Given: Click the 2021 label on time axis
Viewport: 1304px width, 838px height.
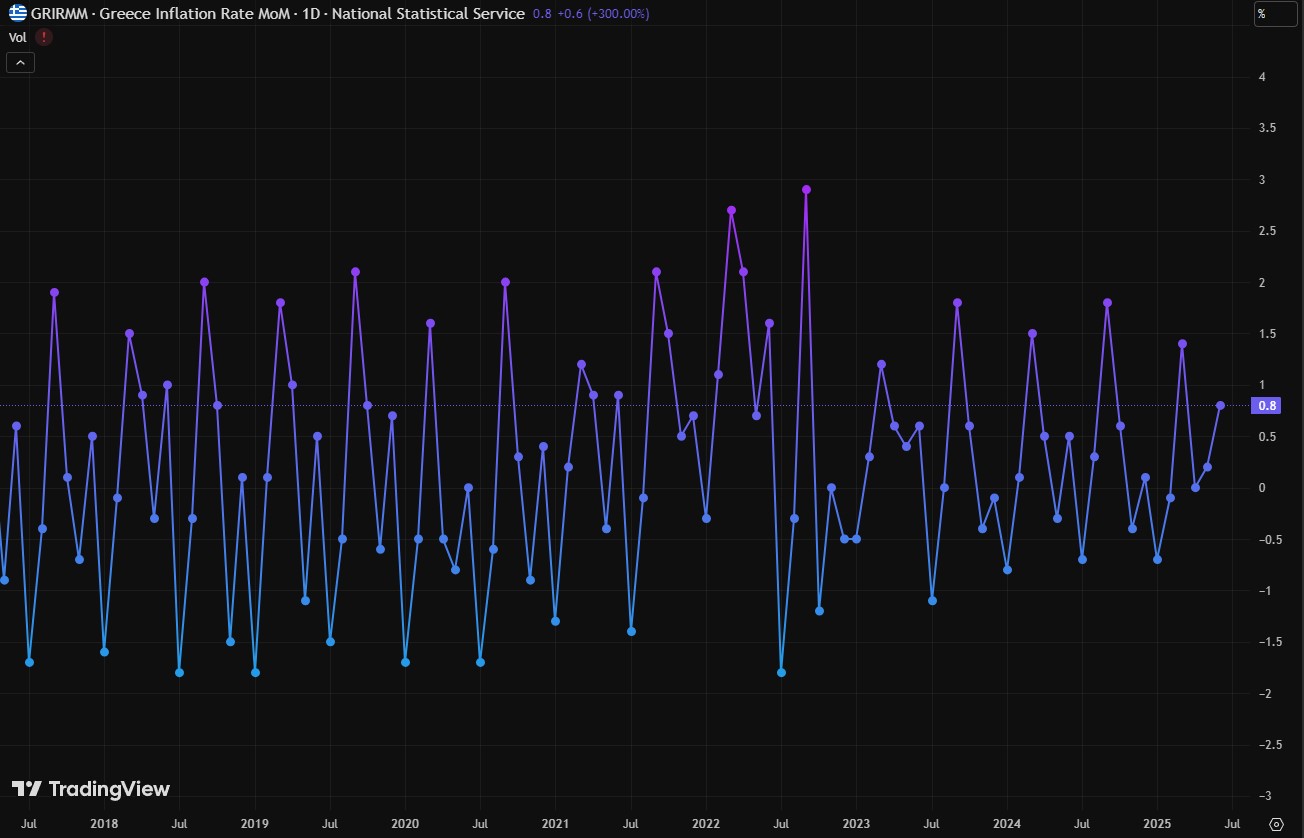Looking at the screenshot, I should pyautogui.click(x=556, y=824).
